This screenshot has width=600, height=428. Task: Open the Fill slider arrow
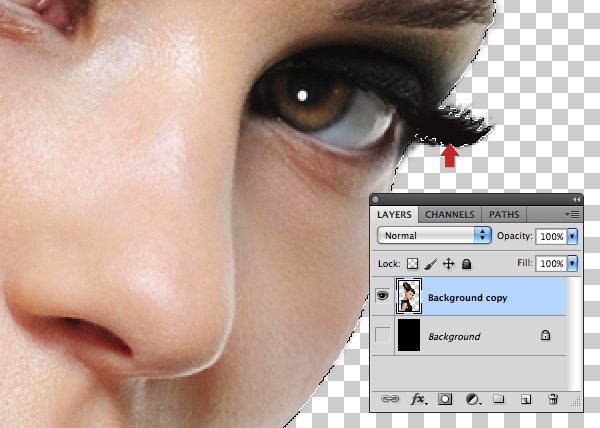click(572, 264)
